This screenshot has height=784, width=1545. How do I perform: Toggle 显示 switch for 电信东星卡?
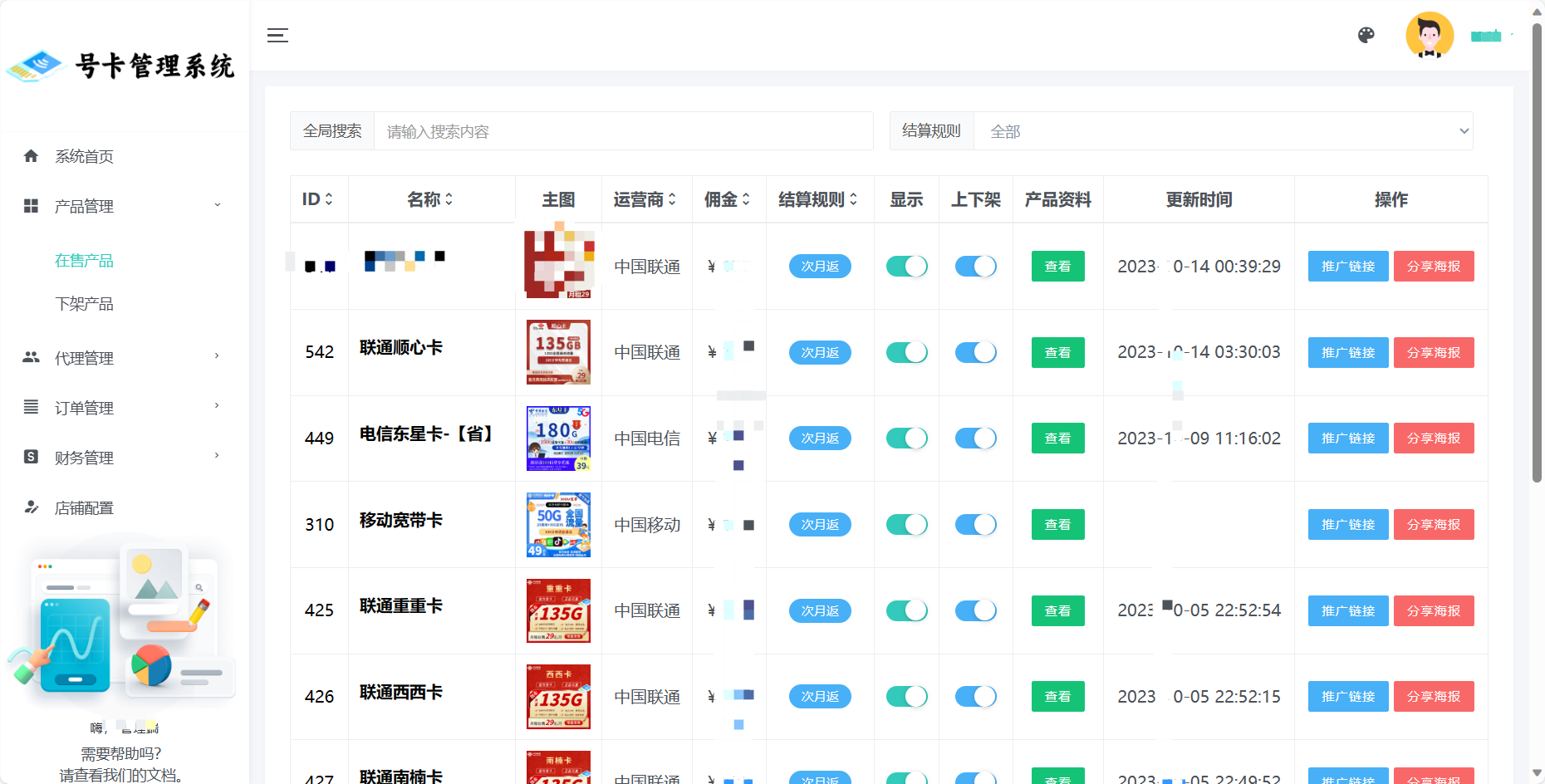(x=906, y=438)
